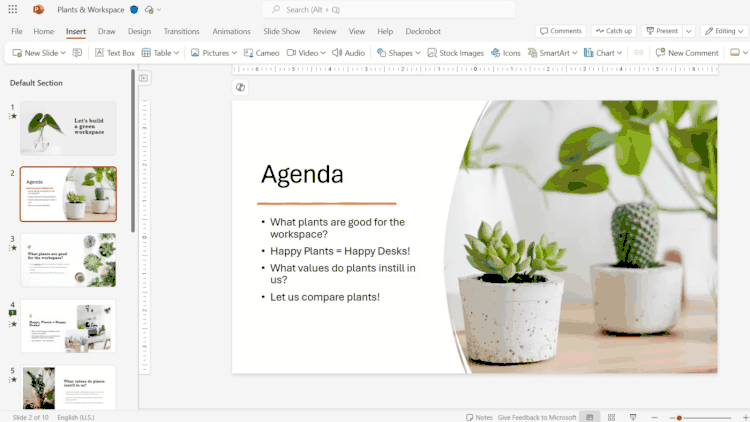Switch to Normal view in status bar

589,416
